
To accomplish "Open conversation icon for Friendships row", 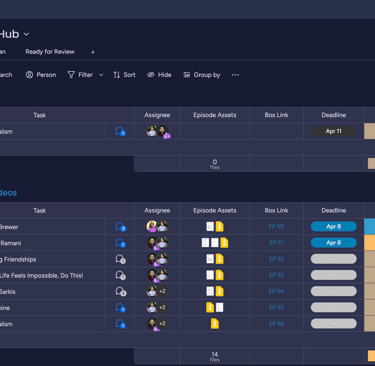I will [120, 259].
